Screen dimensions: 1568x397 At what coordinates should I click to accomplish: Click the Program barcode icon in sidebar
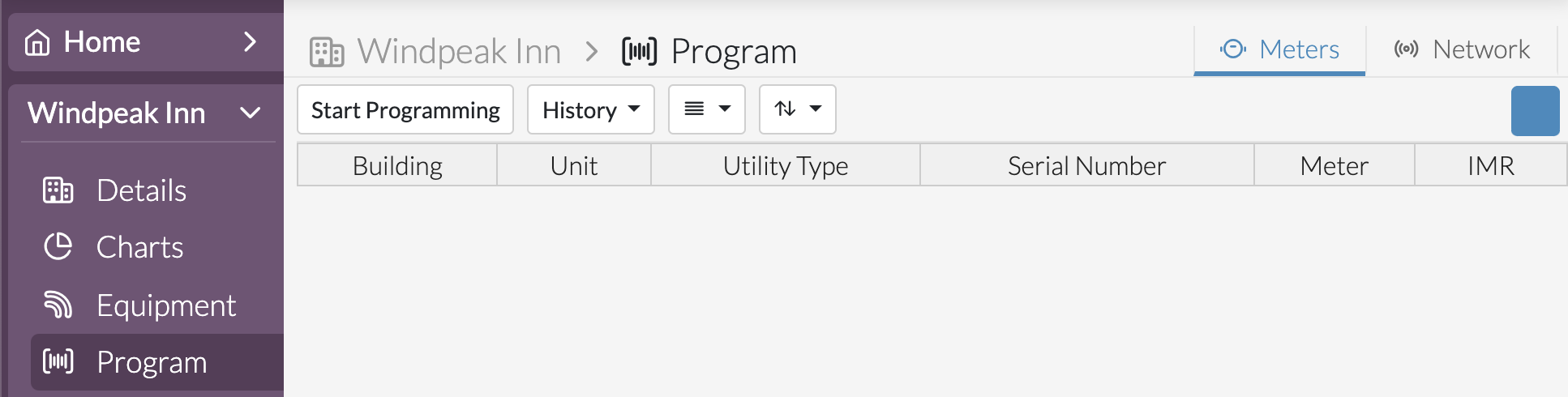[x=58, y=361]
